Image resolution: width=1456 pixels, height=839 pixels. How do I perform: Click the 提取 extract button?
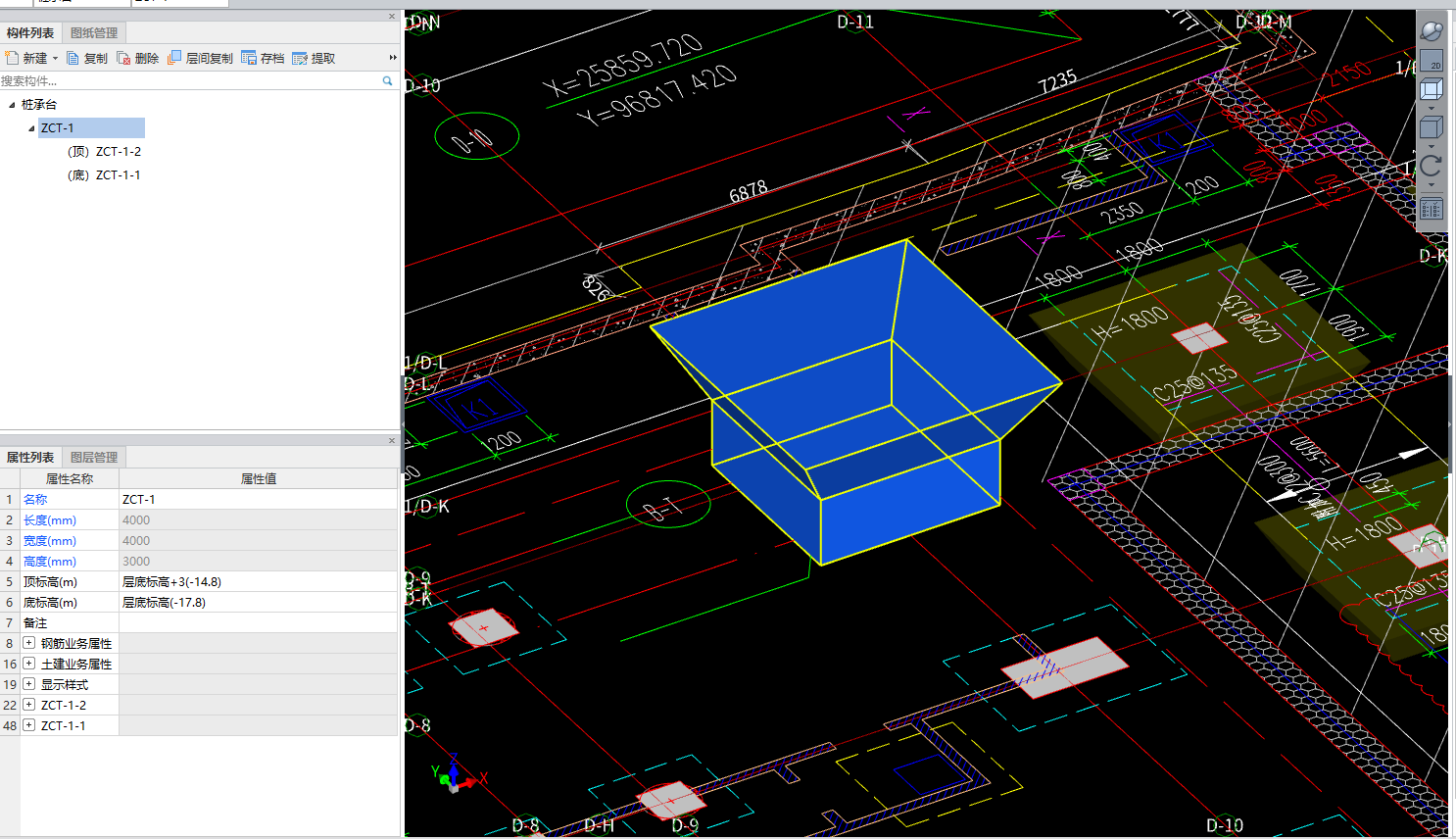pyautogui.click(x=314, y=58)
